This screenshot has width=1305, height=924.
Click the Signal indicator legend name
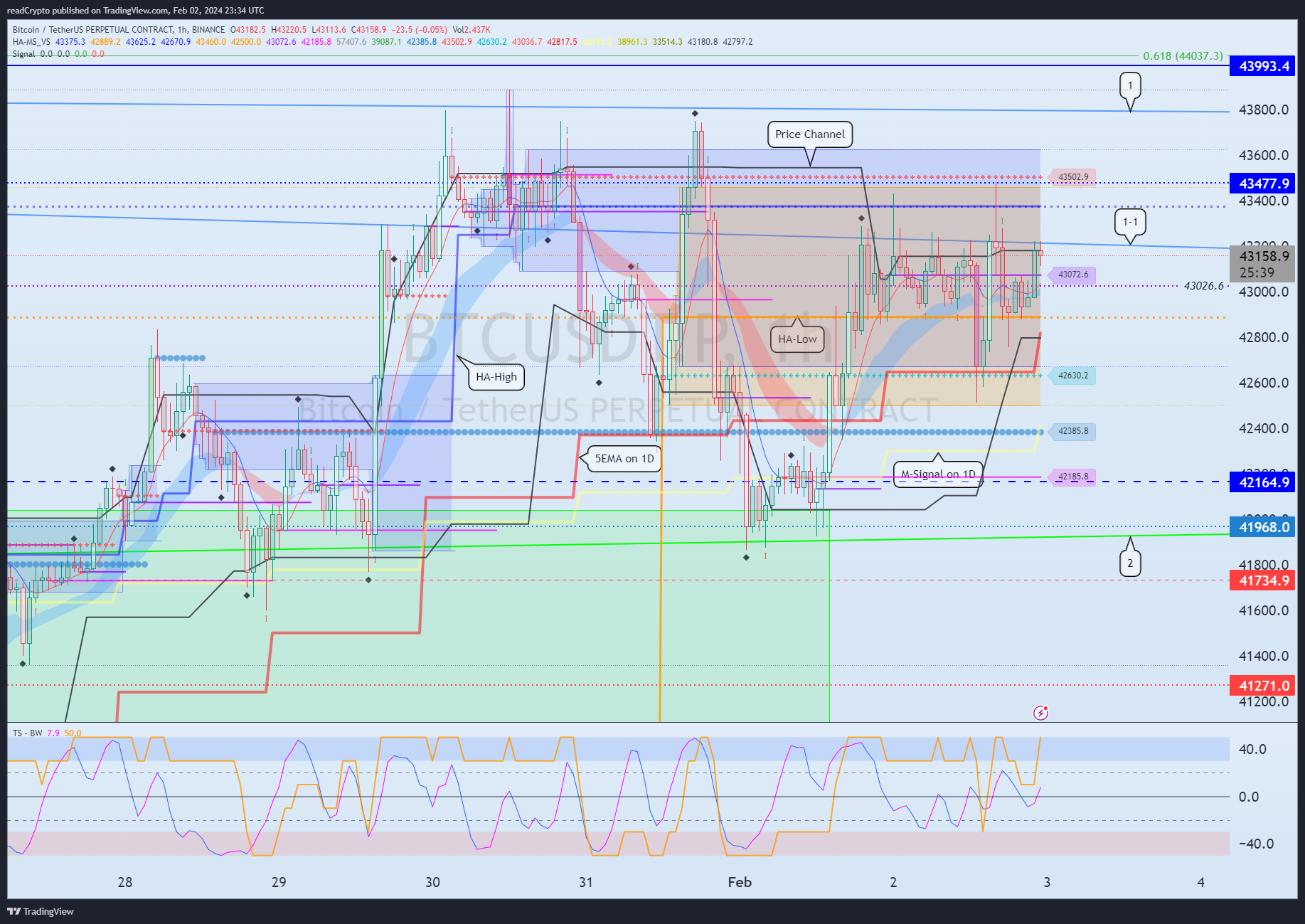(23, 53)
